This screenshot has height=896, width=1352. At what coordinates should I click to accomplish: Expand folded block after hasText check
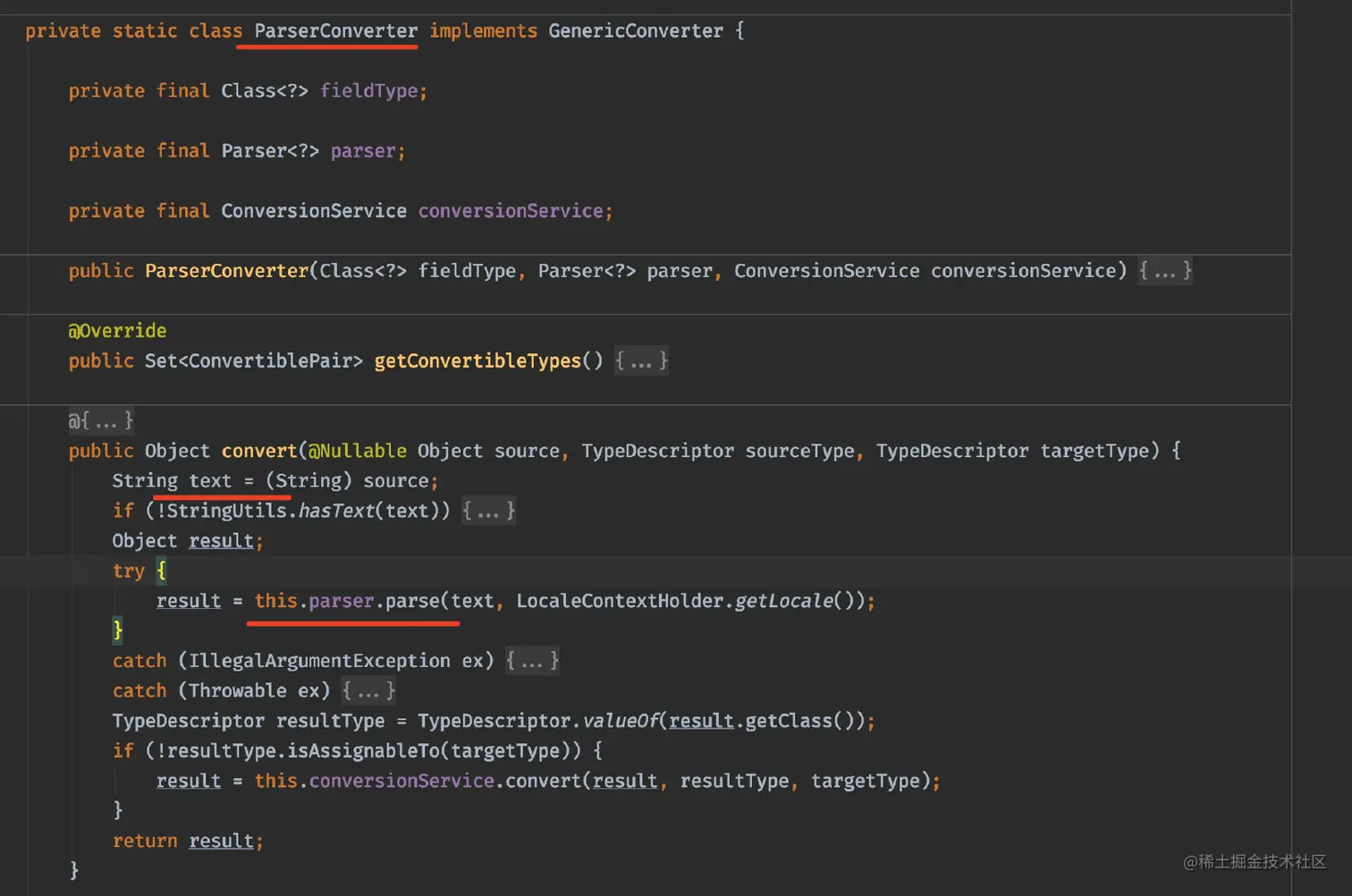[x=488, y=511]
